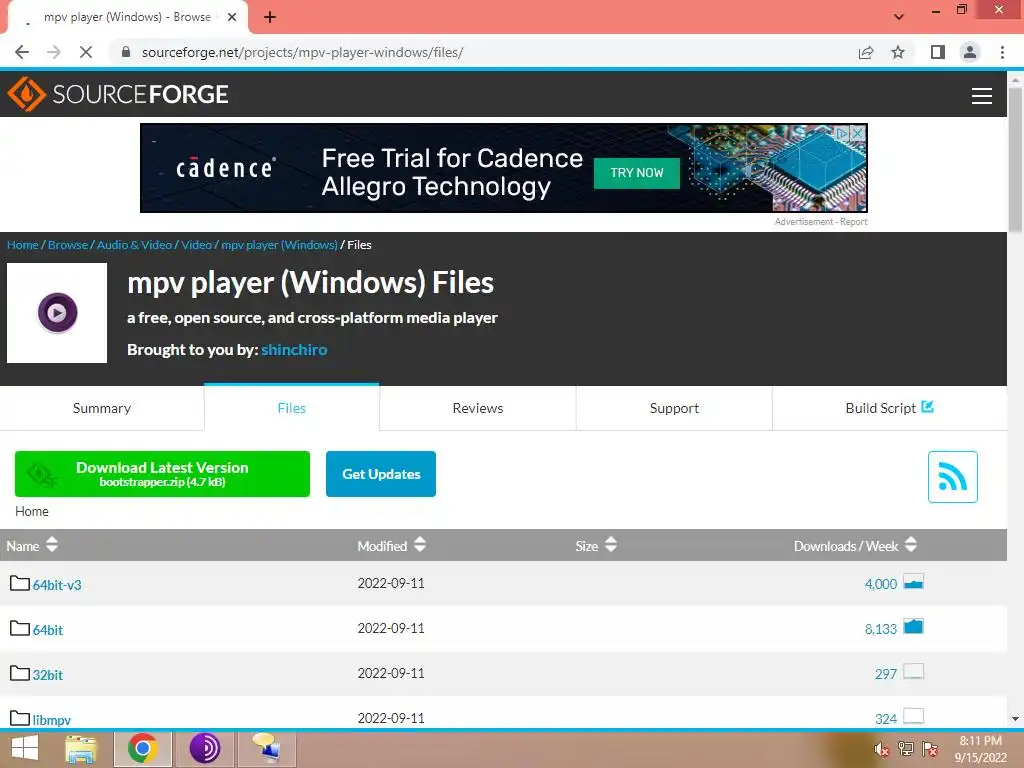Open Build Script external link icon
The image size is (1024, 768).
(x=927, y=407)
